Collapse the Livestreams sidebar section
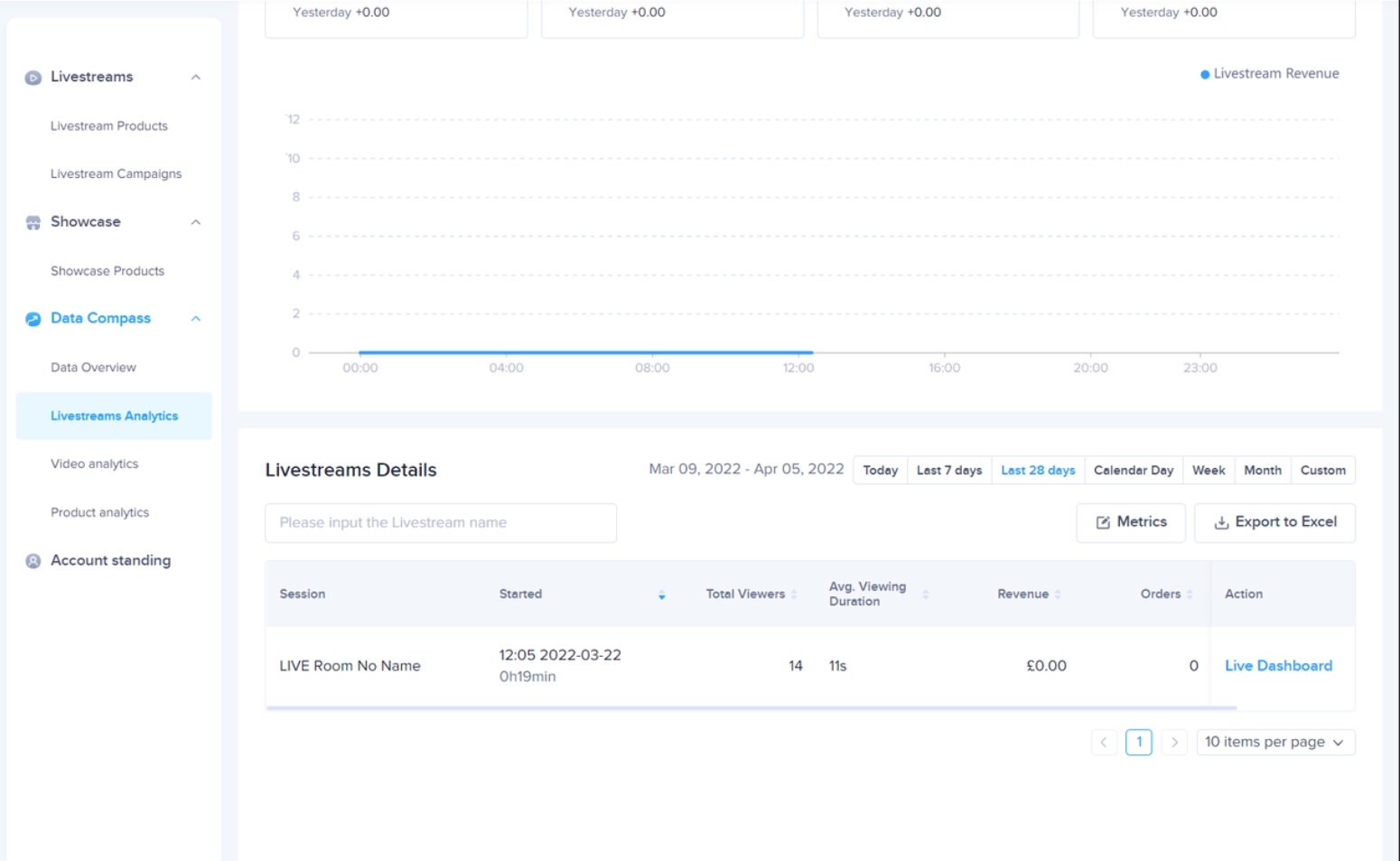This screenshot has height=861, width=1400. pyautogui.click(x=196, y=78)
